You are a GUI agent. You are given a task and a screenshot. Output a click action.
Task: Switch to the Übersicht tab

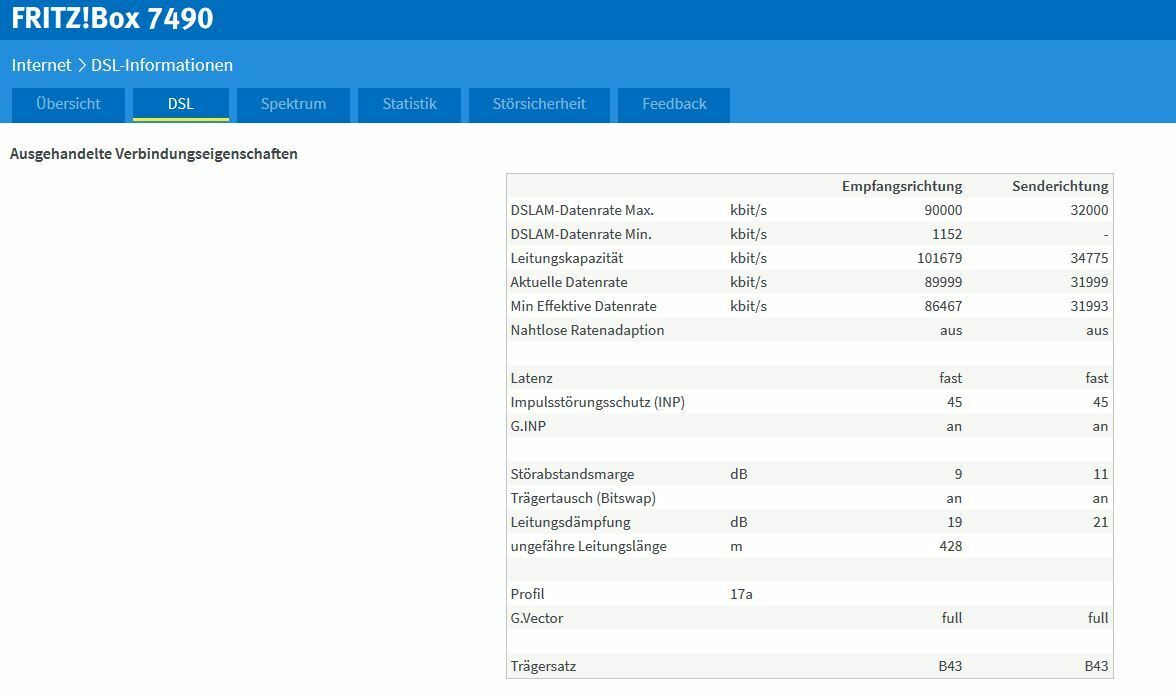pyautogui.click(x=68, y=104)
